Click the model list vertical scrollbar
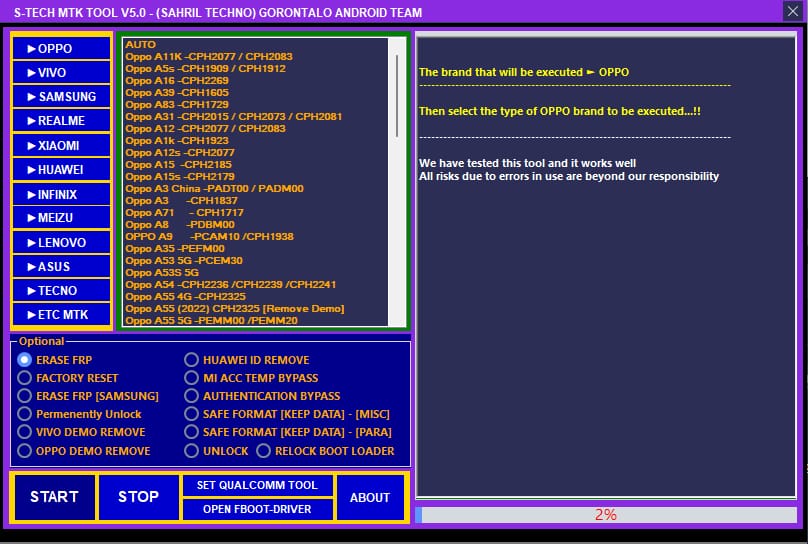808x544 pixels. 397,182
